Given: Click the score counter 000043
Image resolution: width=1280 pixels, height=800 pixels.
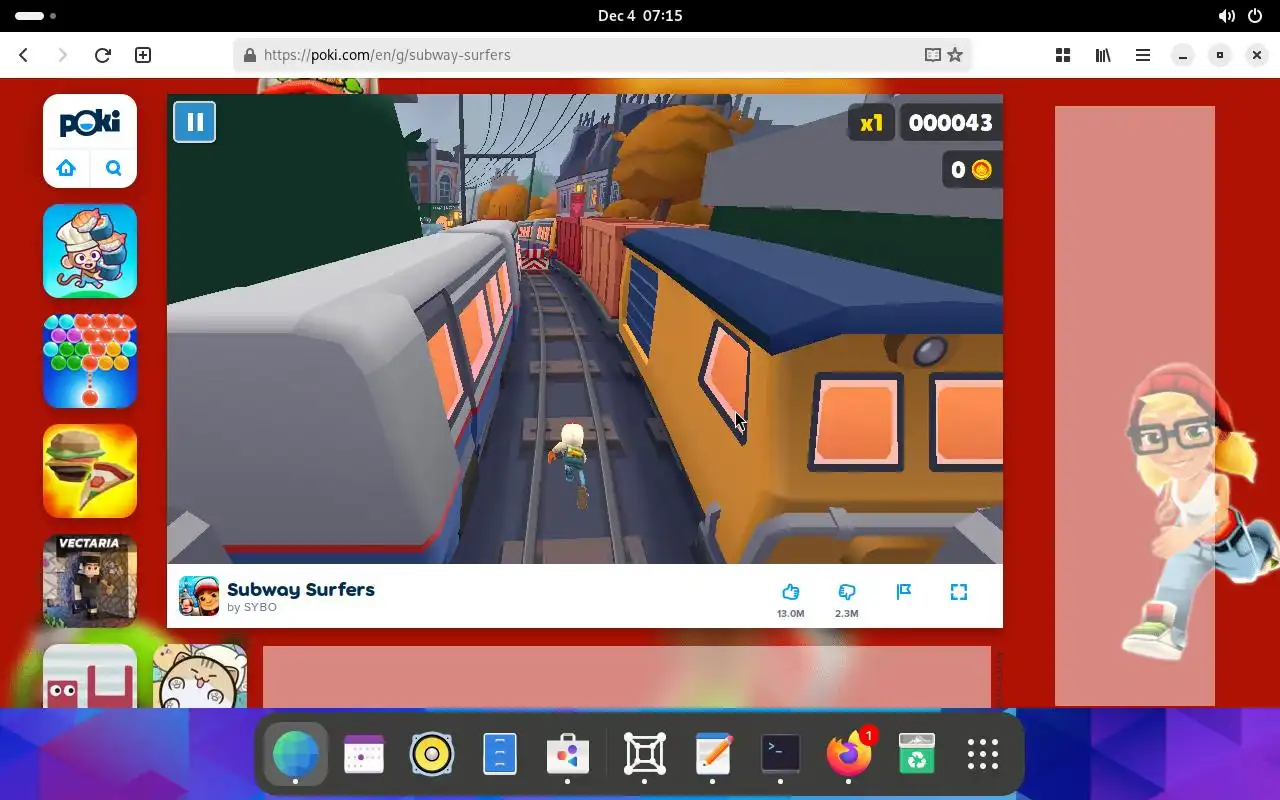Looking at the screenshot, I should pyautogui.click(x=950, y=123).
